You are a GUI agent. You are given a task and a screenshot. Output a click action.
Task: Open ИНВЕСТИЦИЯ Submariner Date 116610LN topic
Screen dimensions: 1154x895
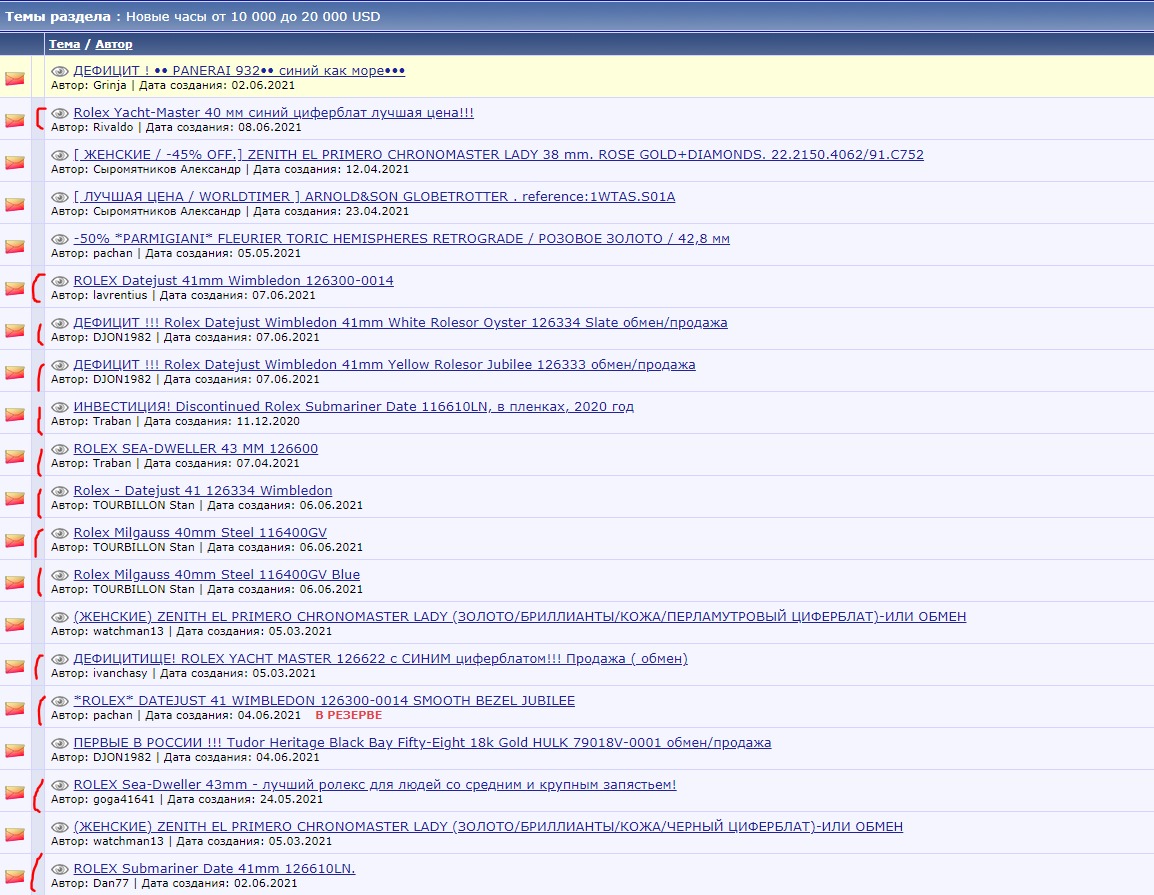(353, 406)
